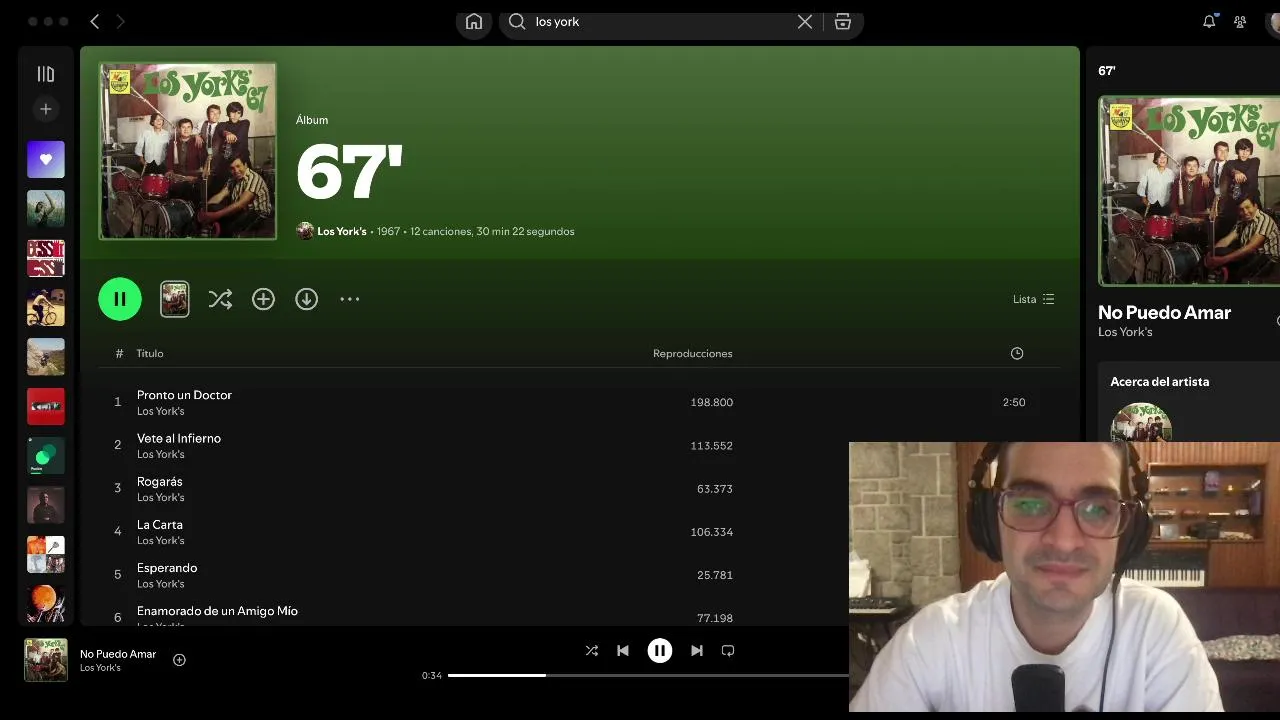
Task: Click the search magnifier icon
Action: (517, 21)
